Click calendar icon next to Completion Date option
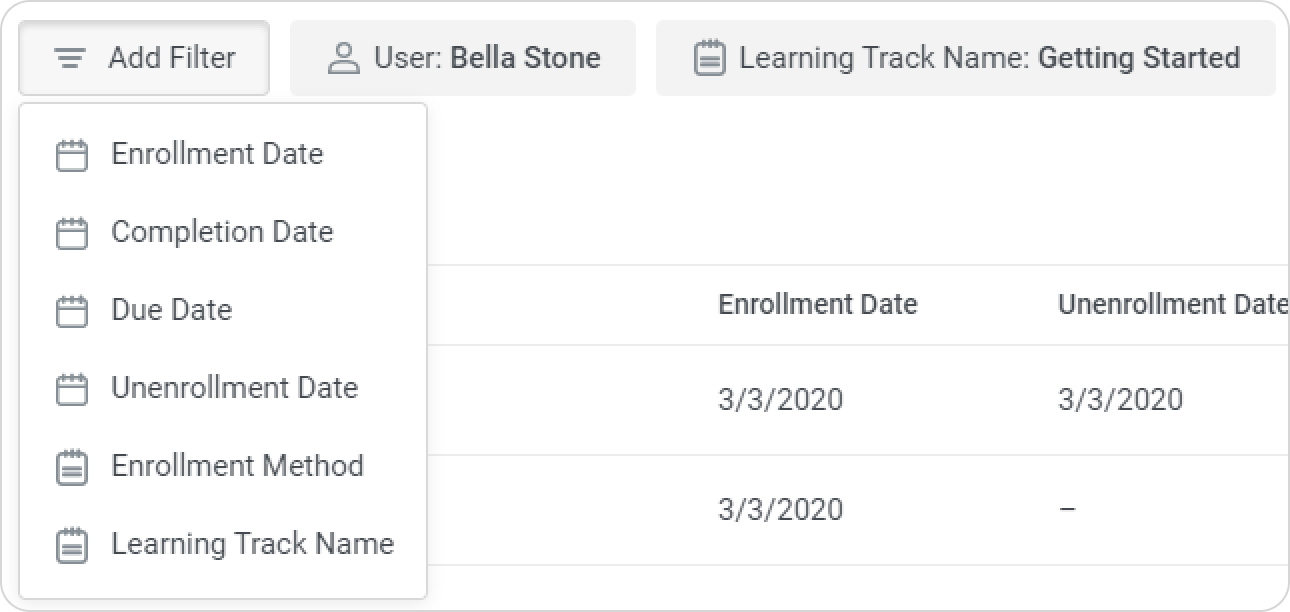The image size is (1290, 612). click(x=71, y=233)
